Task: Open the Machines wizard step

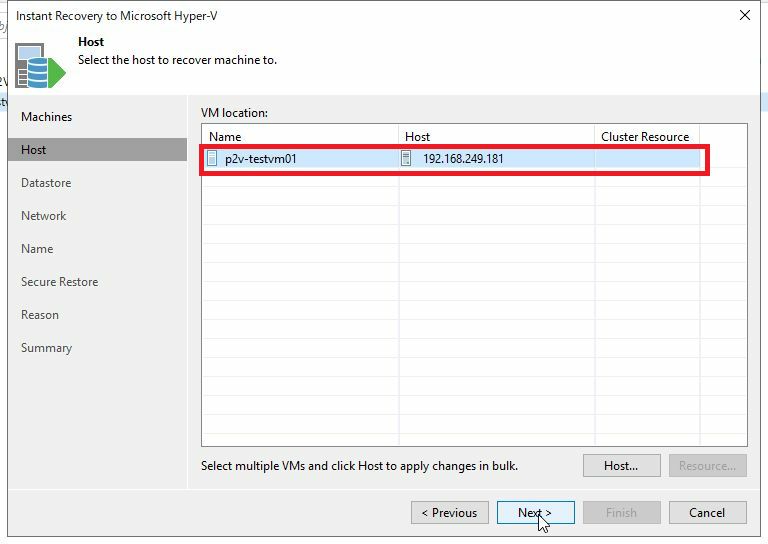Action: (47, 117)
